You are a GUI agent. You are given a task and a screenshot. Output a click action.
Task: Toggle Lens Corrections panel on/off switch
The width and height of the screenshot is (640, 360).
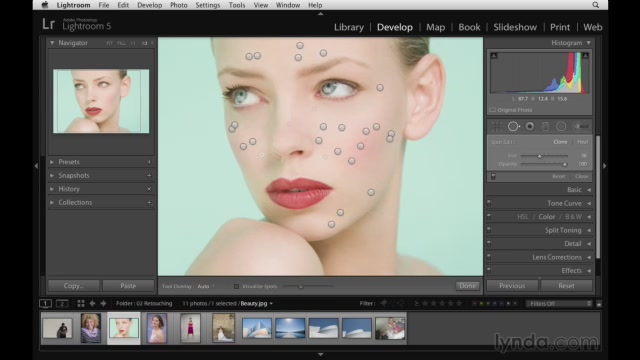click(x=489, y=257)
